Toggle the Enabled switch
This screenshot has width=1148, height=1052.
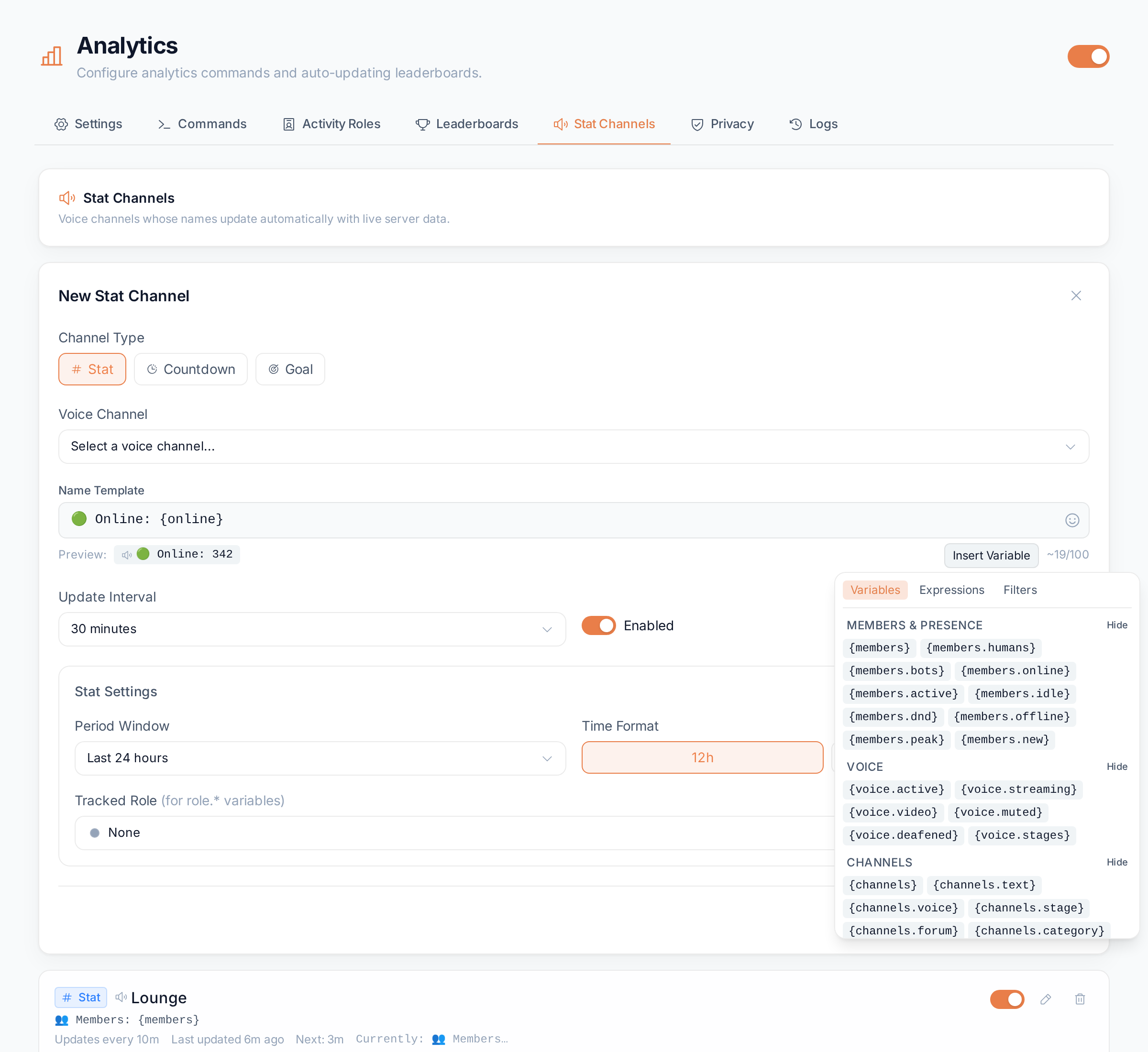(598, 625)
